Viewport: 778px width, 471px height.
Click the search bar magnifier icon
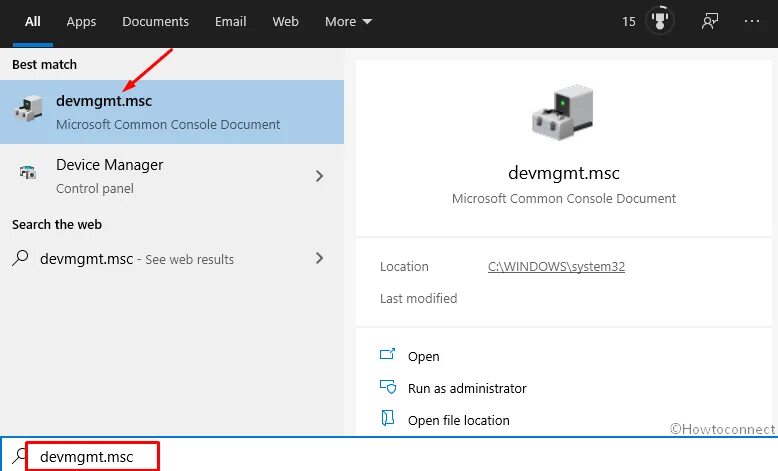[20, 455]
